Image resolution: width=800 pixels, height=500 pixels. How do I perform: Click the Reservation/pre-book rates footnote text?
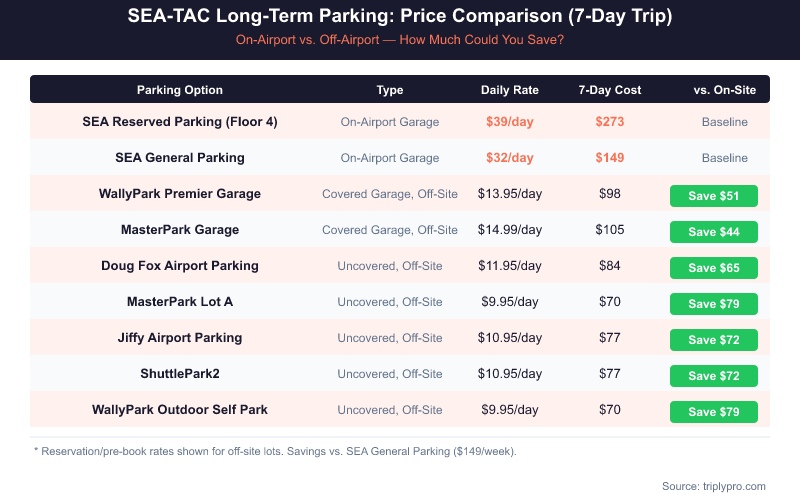click(x=275, y=452)
